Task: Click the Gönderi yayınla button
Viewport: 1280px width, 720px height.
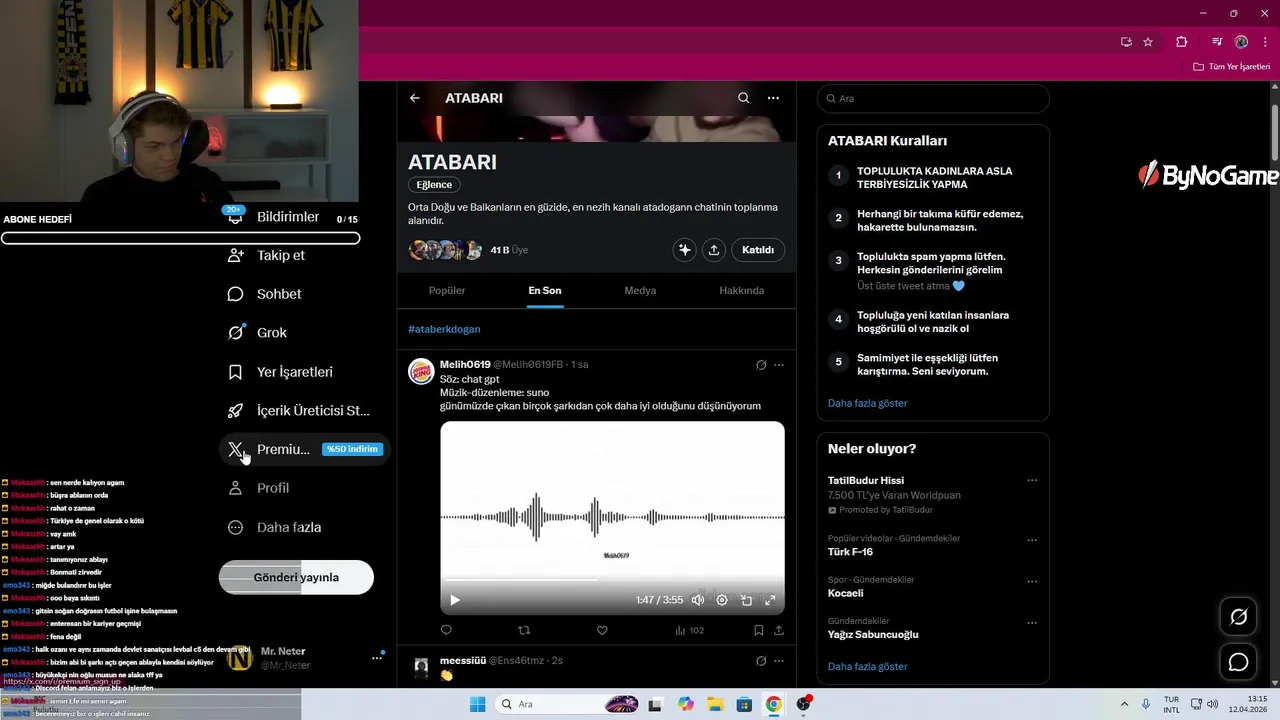Action: [296, 577]
